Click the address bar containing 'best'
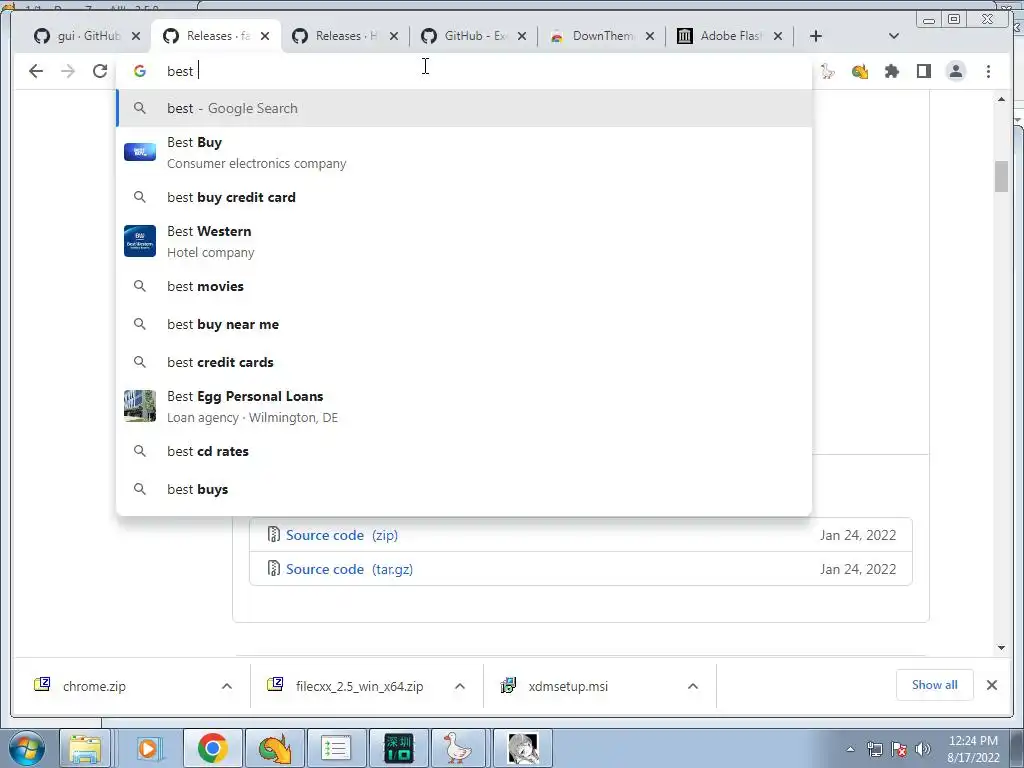The width and height of the screenshot is (1024, 768). (x=464, y=71)
